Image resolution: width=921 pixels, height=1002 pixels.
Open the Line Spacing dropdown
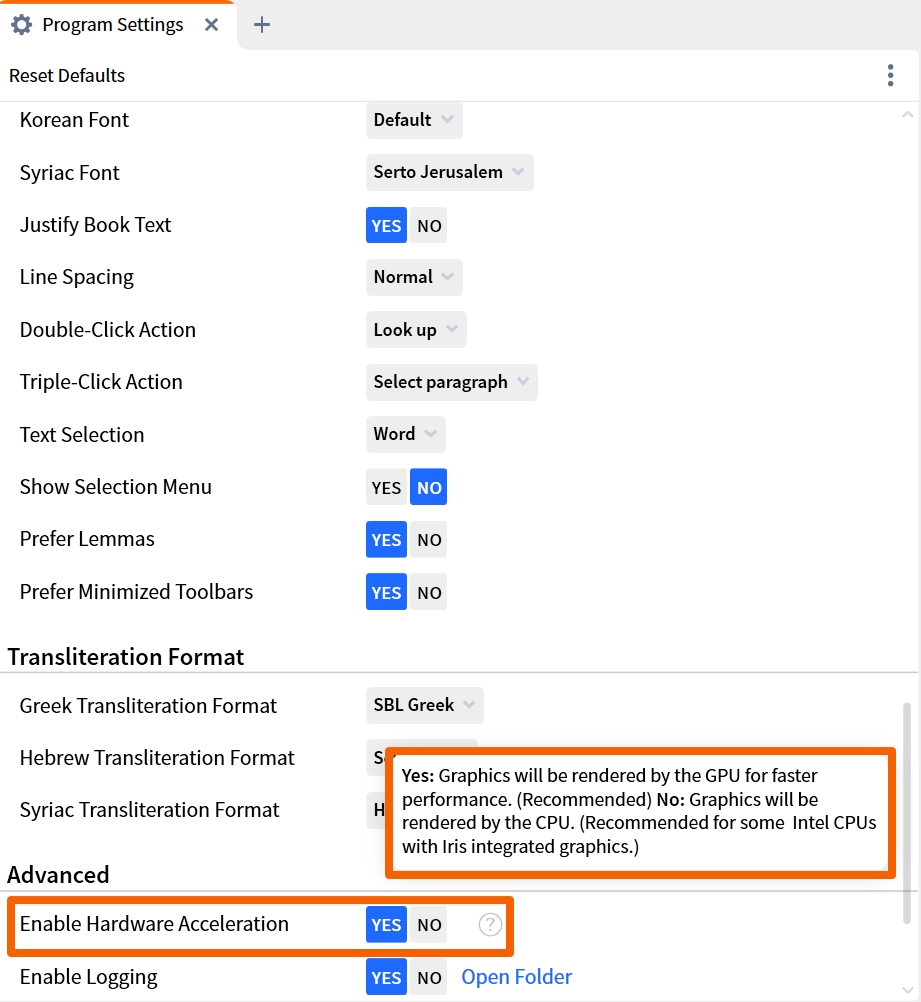point(414,277)
